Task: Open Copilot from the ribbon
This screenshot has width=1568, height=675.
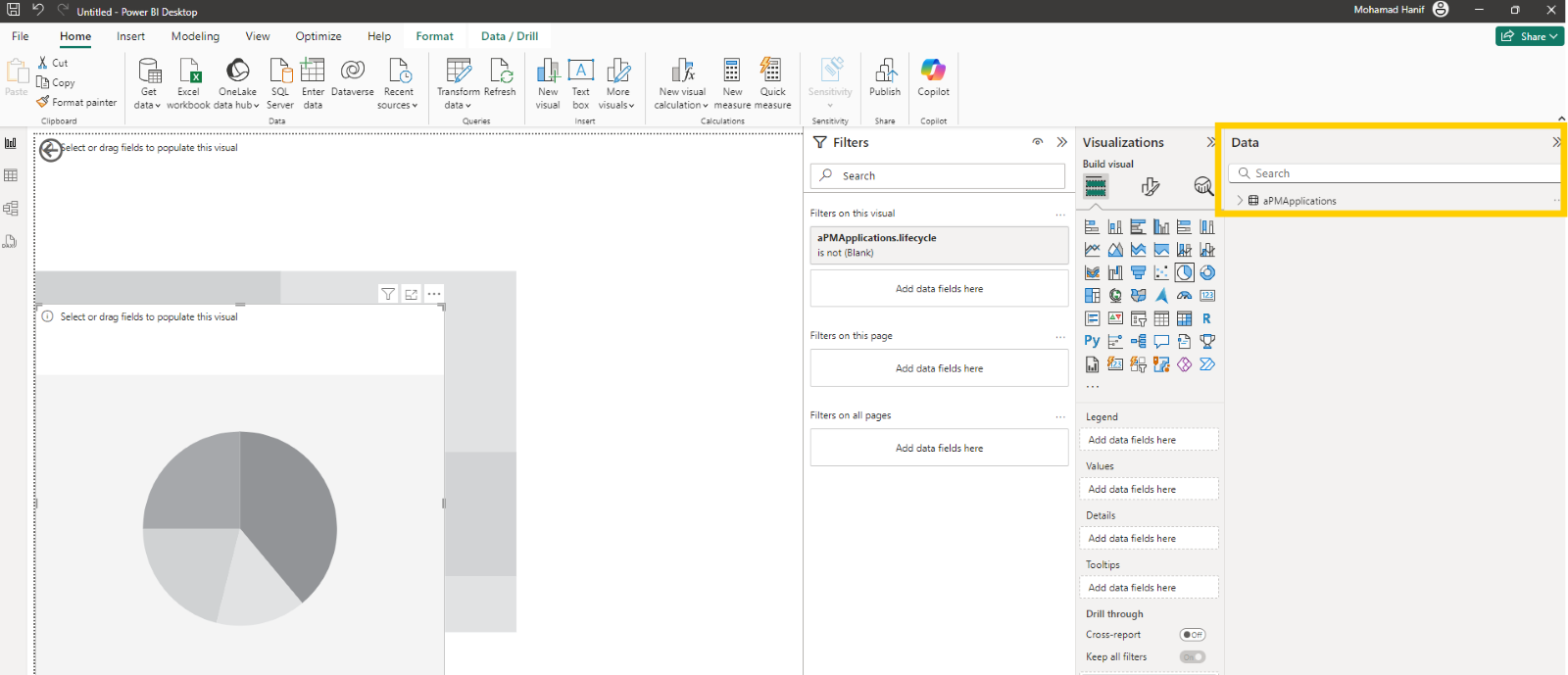Action: (933, 77)
